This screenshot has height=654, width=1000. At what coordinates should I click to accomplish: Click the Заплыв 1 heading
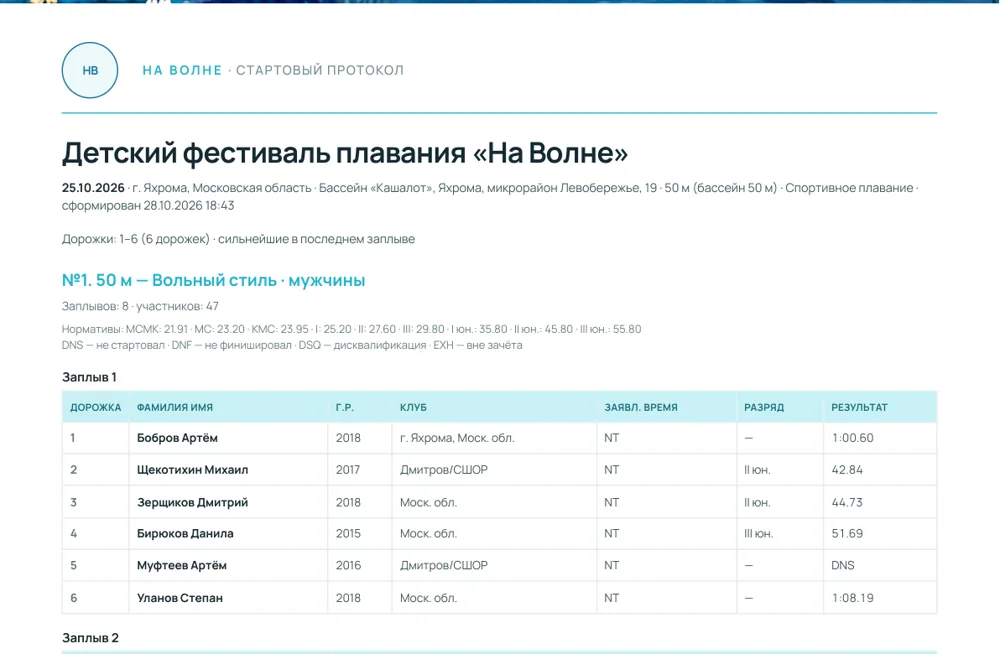89,377
